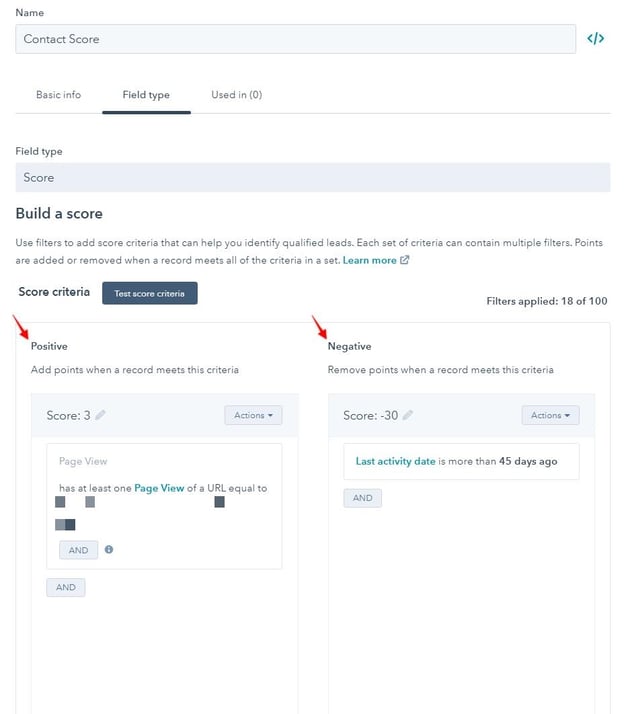Select the Field type tab
Image resolution: width=624 pixels, height=714 pixels.
(x=146, y=95)
